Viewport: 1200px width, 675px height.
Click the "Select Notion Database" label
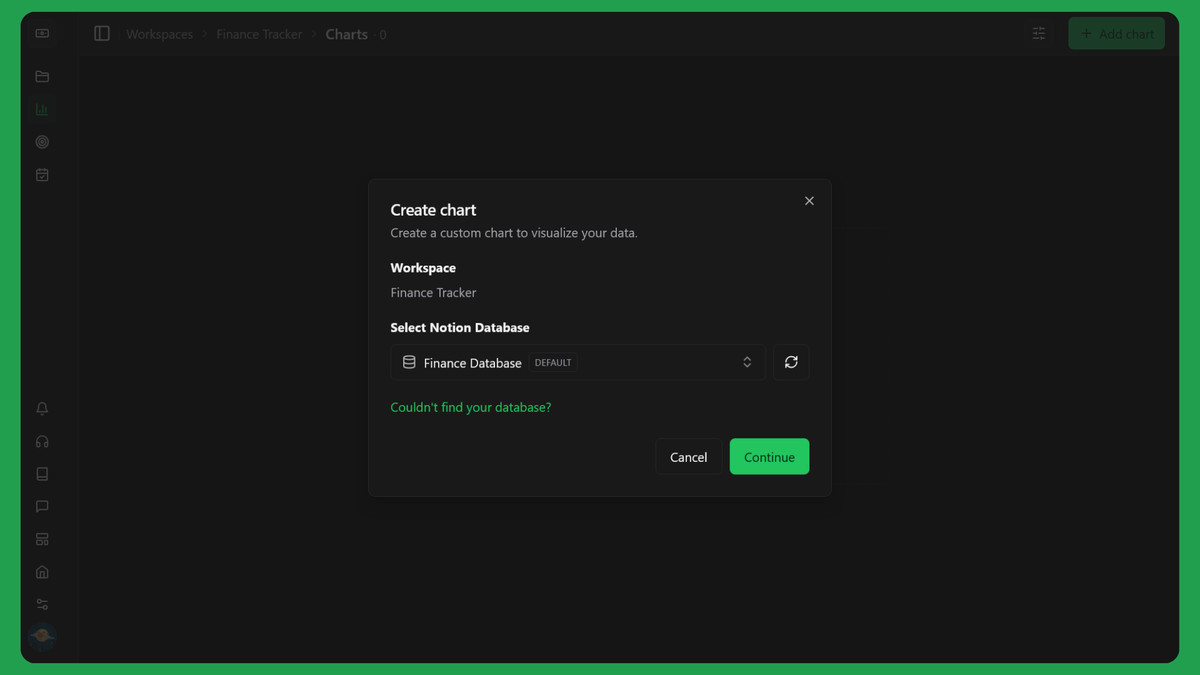tap(460, 328)
